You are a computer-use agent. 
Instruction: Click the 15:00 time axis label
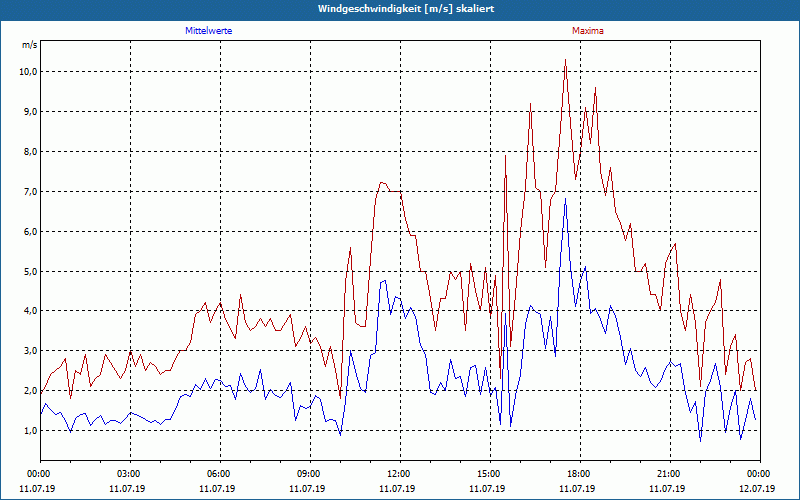pos(487,474)
